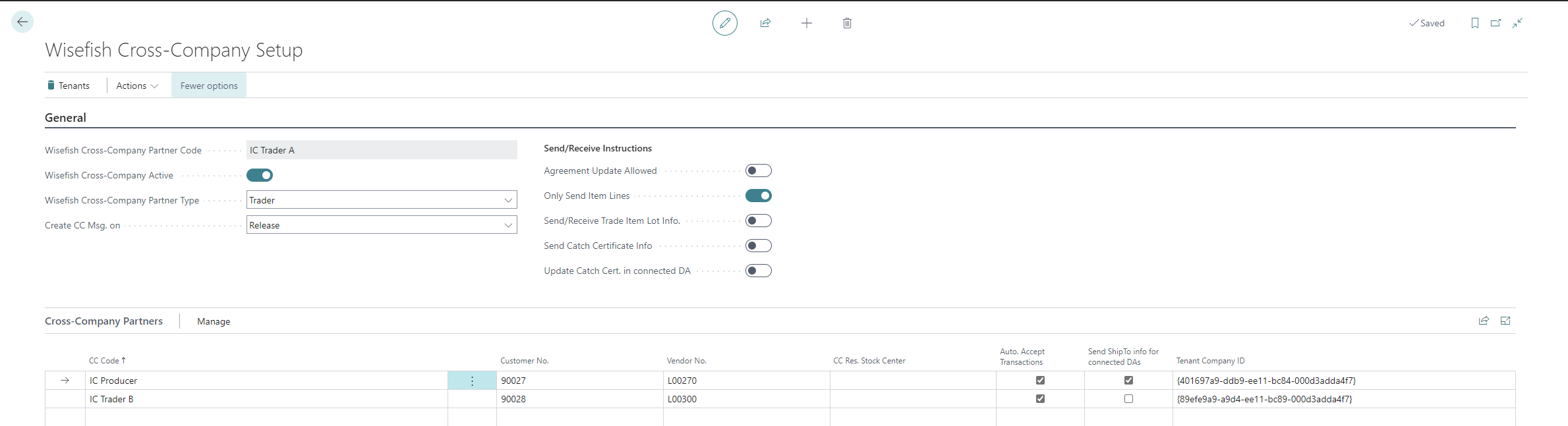Toggle Update Catch Cert. in connected DA
Screen dimensions: 1568x426
(x=759, y=271)
